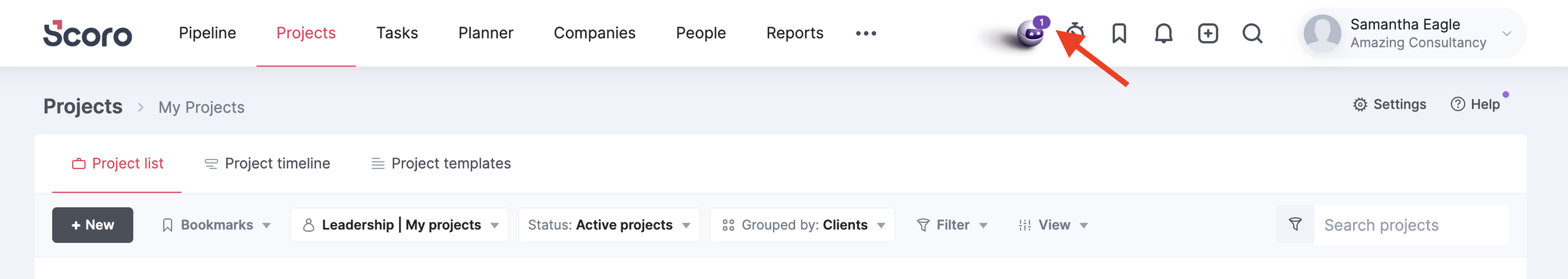Expand Status: Active projects dropdown
The height and width of the screenshot is (279, 1568).
(x=609, y=225)
